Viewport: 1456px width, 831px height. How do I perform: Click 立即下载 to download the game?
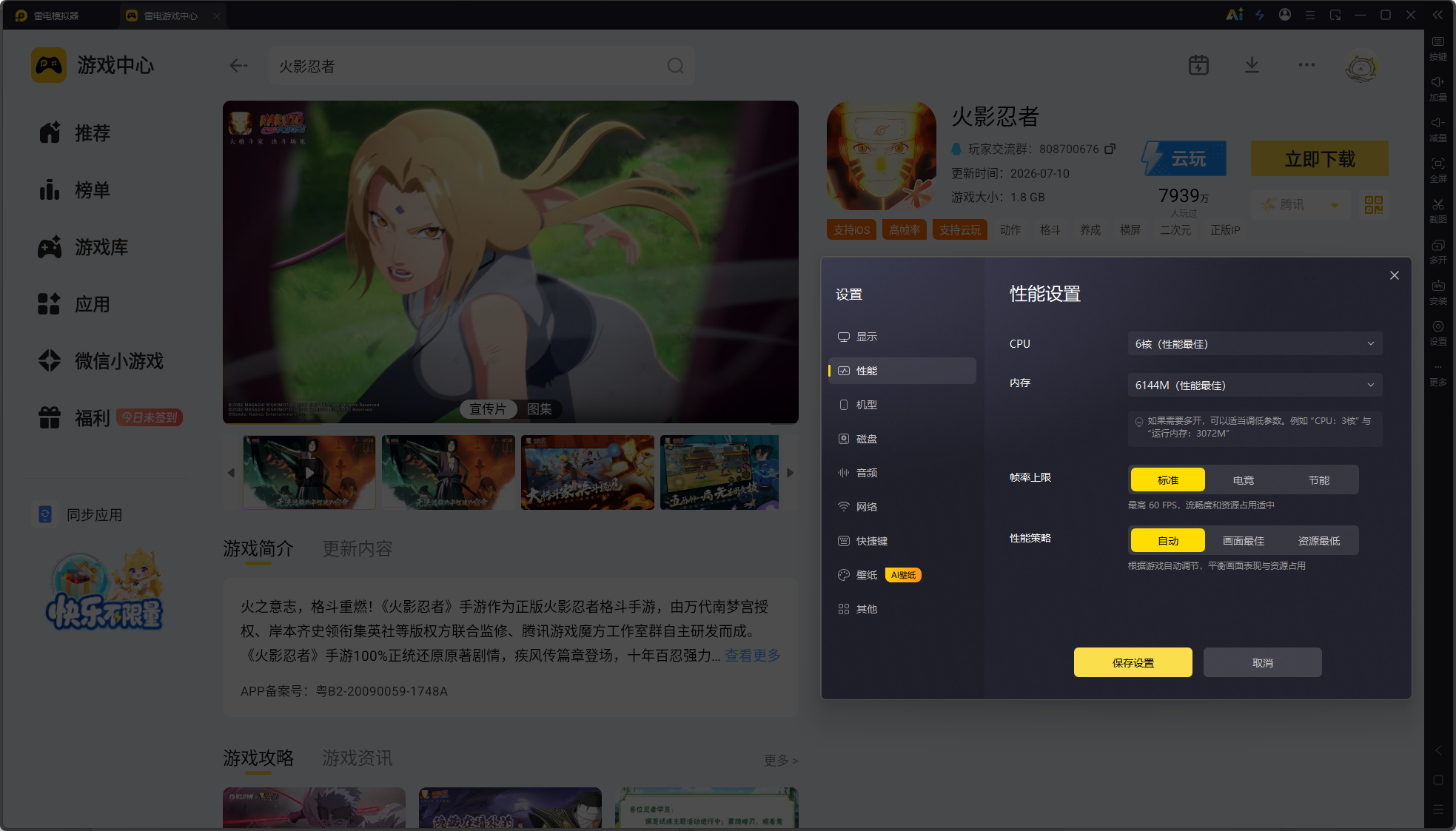pos(1319,158)
